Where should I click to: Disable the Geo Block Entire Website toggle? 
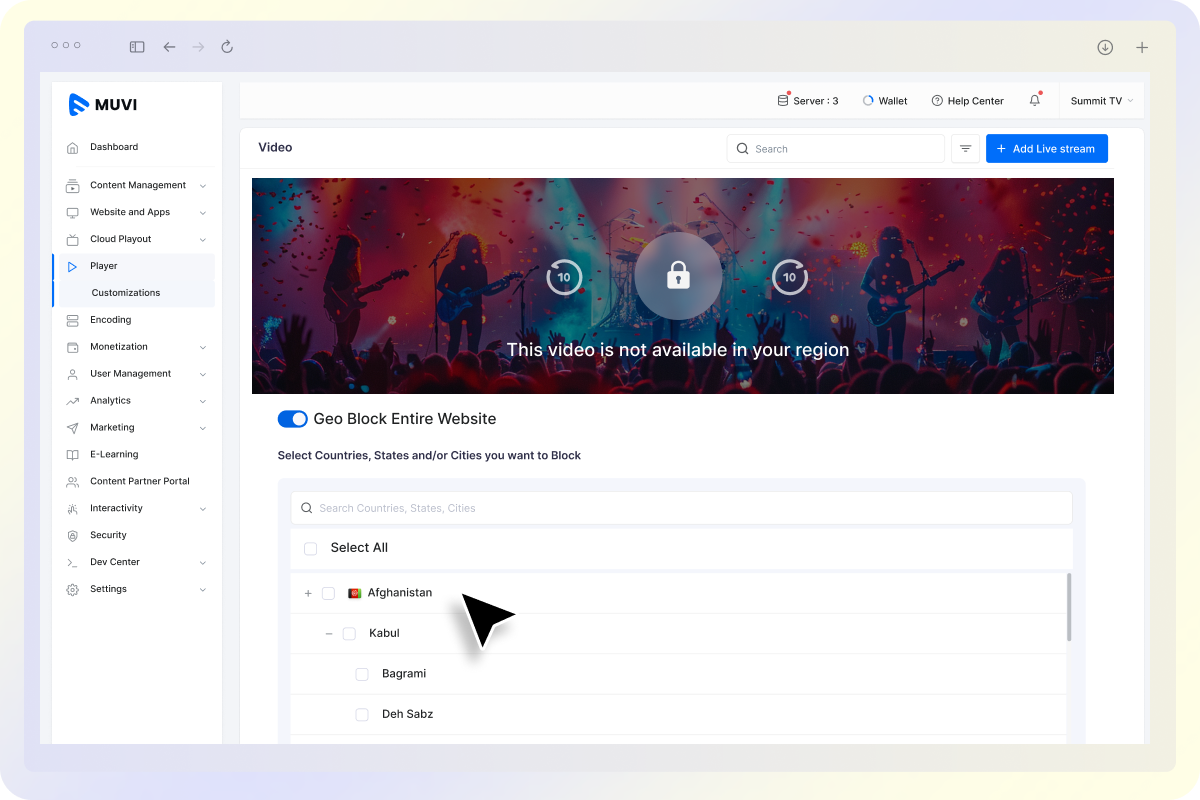[292, 419]
